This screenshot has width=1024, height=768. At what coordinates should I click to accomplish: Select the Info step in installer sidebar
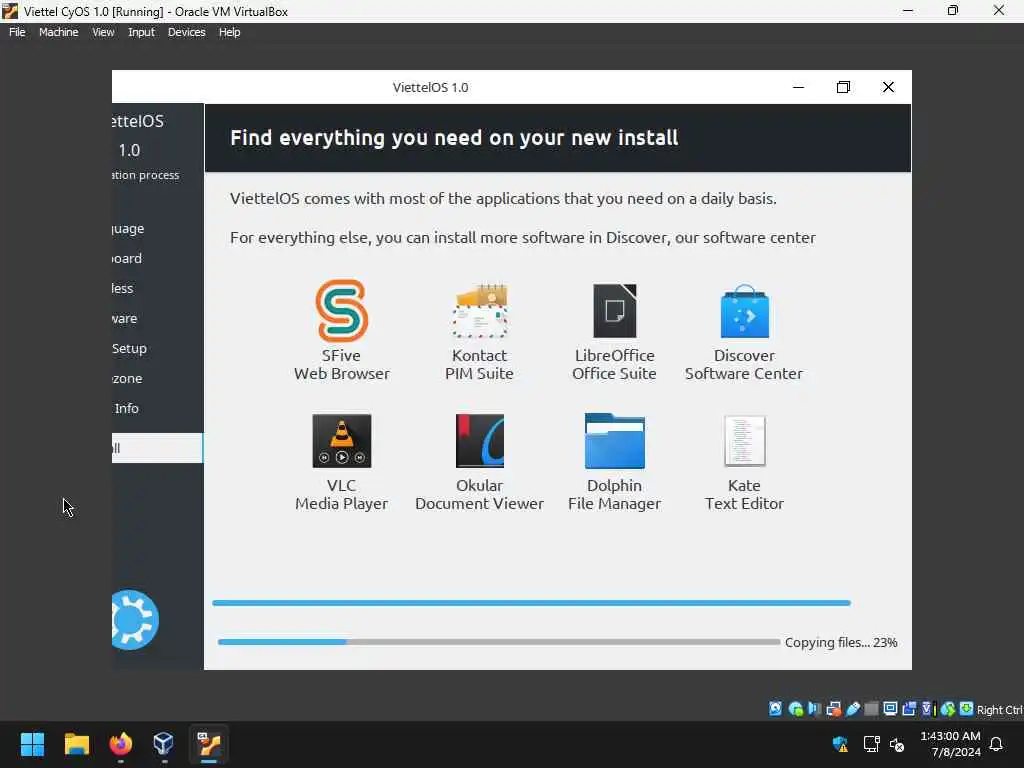[x=127, y=408]
